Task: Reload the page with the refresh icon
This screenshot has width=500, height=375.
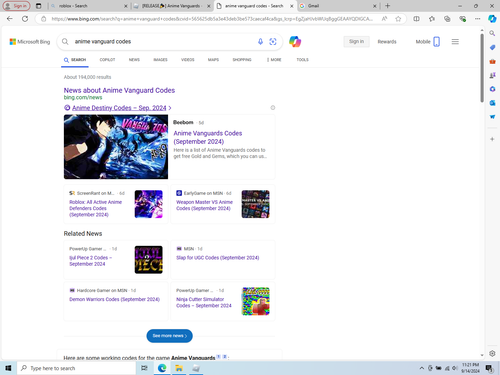Action: (25, 19)
